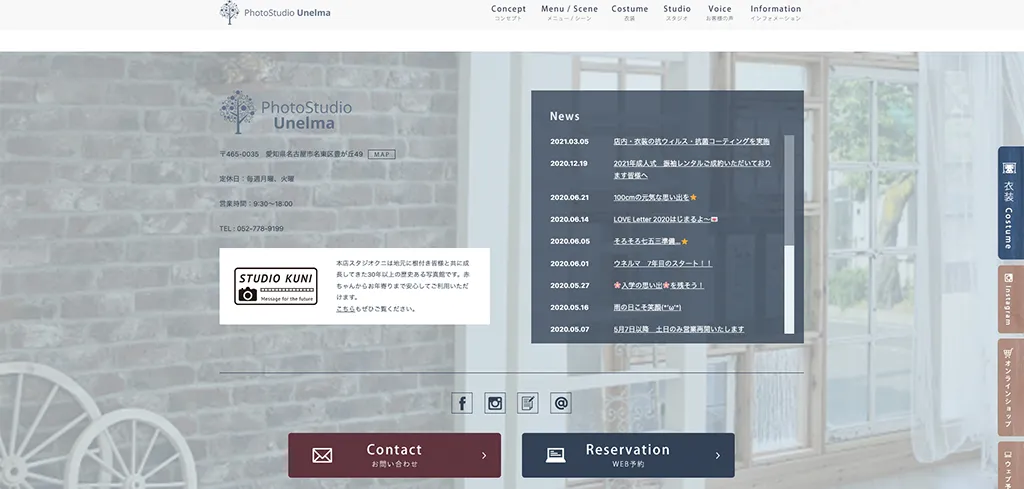The image size is (1024, 489).
Task: Open the online shop side tab
Action: tap(1010, 387)
